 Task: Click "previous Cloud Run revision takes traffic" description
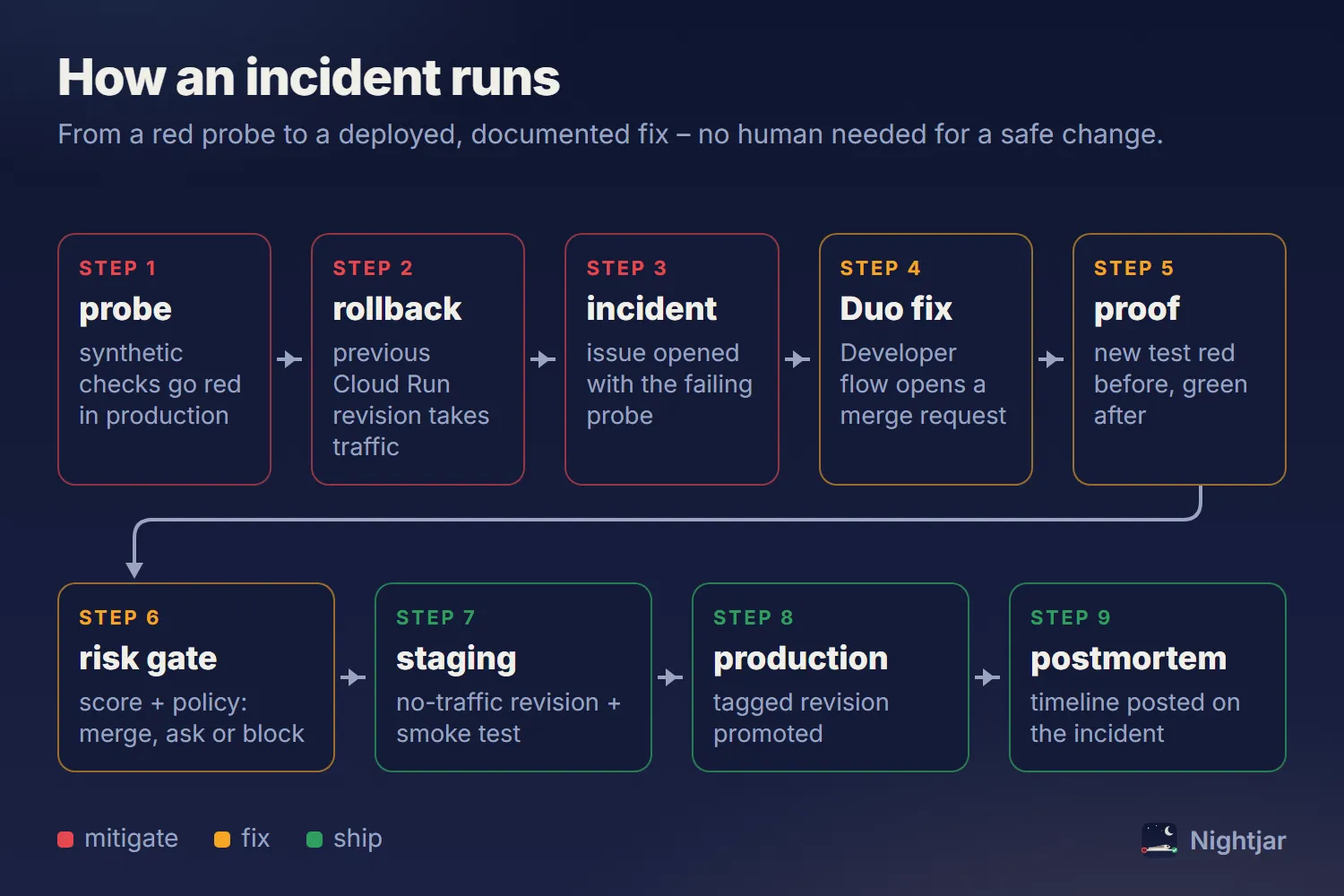[x=411, y=400]
